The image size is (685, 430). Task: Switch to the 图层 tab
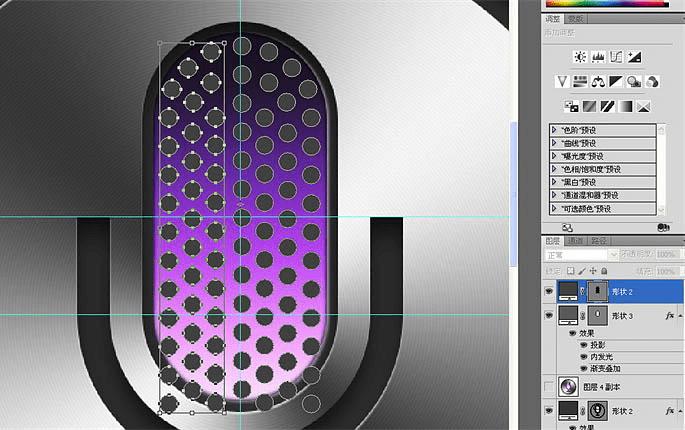coord(553,240)
